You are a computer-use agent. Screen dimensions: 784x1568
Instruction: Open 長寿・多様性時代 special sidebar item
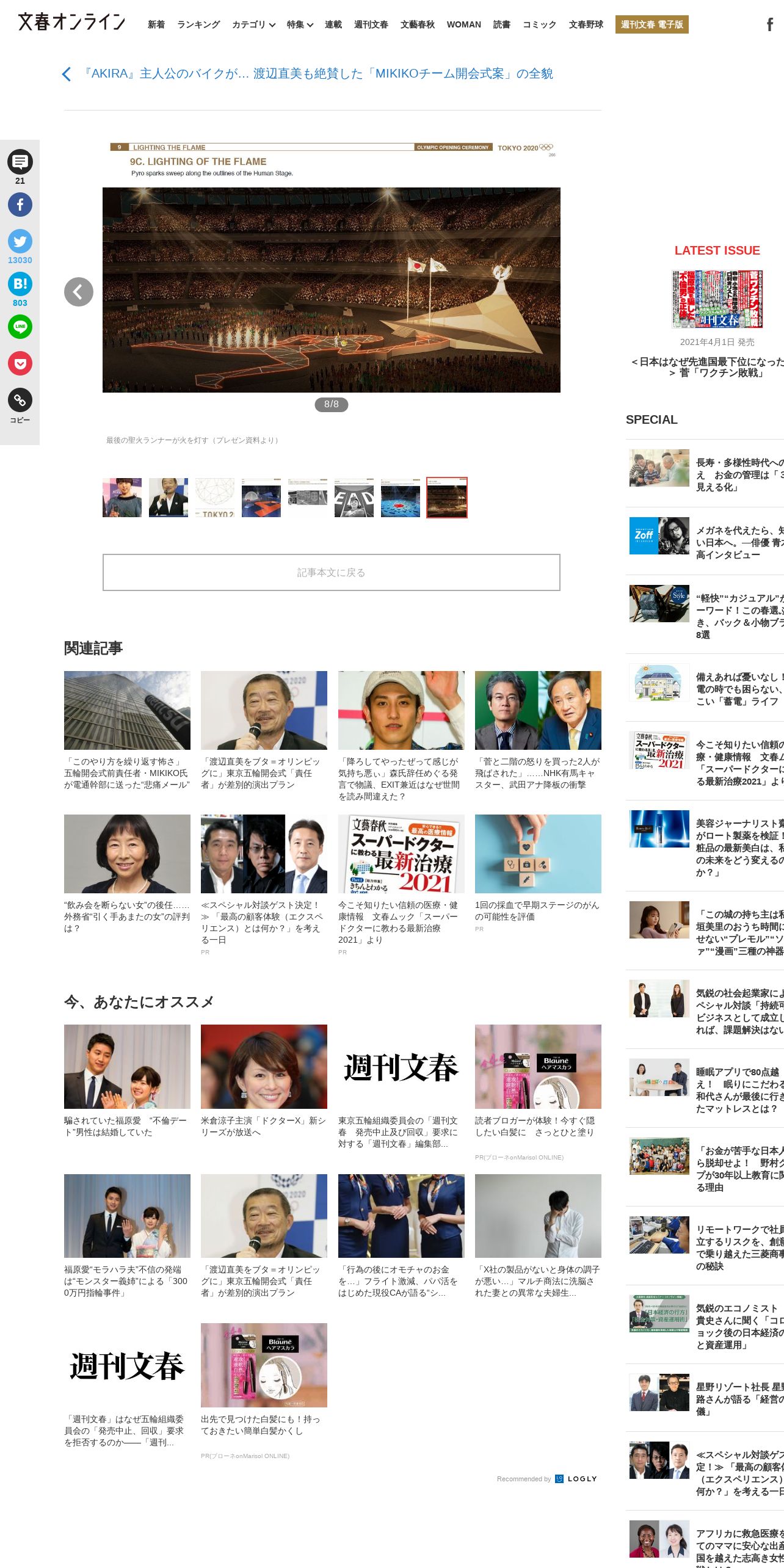pos(706,473)
